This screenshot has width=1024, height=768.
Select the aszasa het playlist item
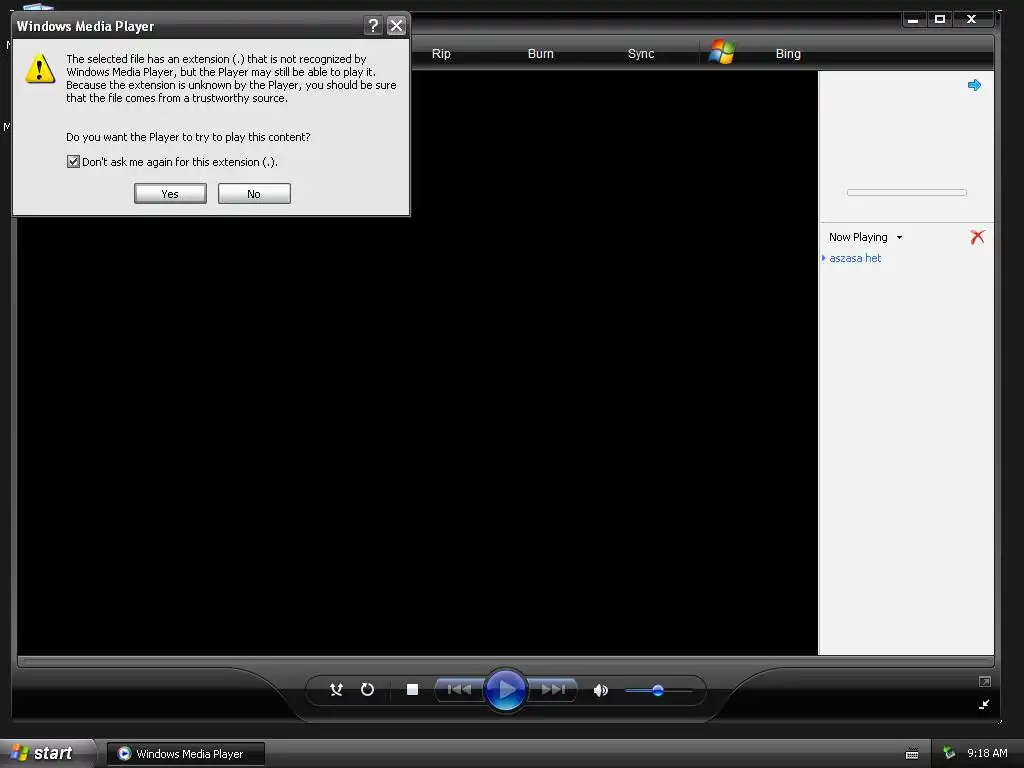click(x=855, y=258)
